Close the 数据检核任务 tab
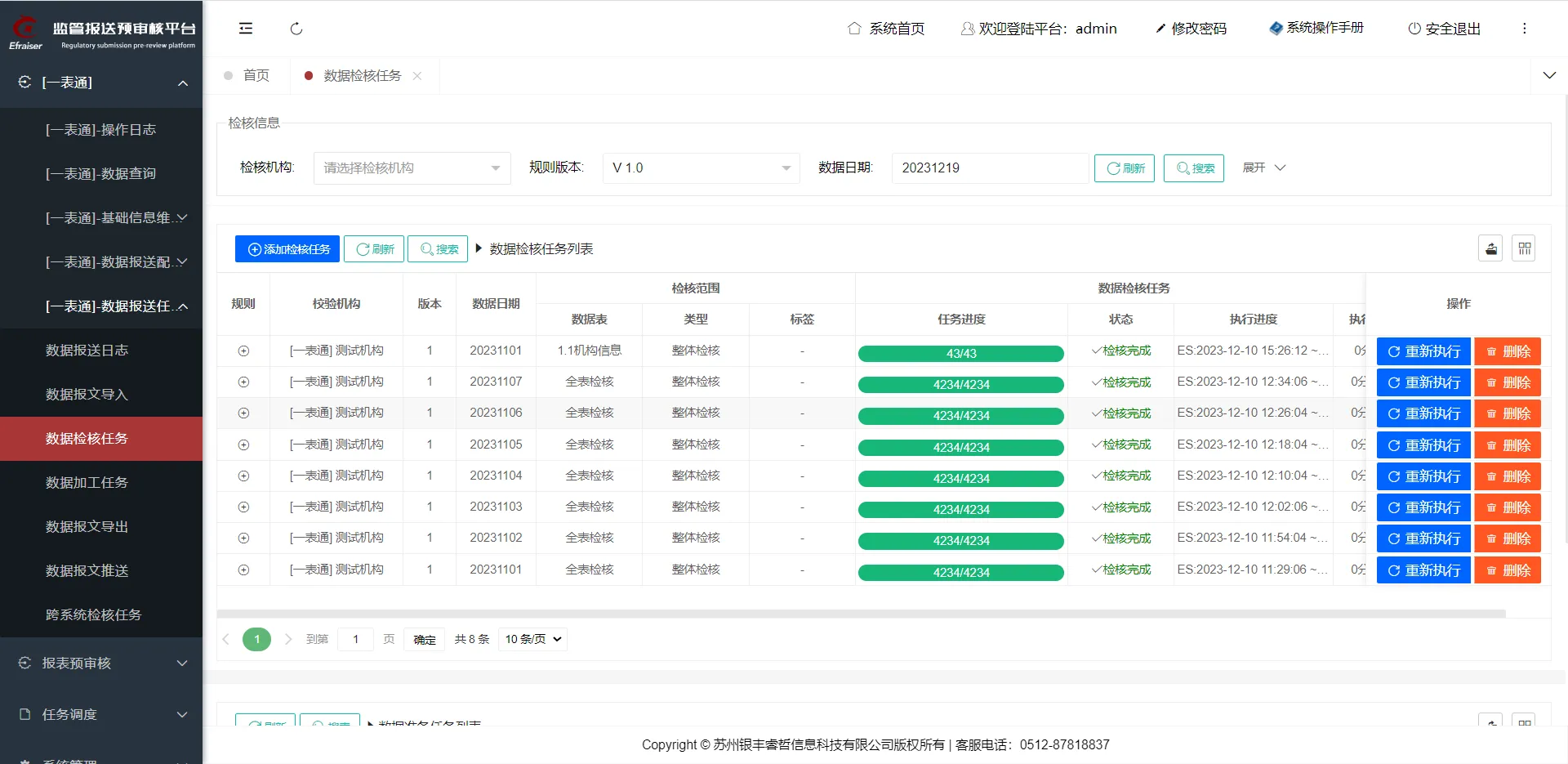 point(417,76)
